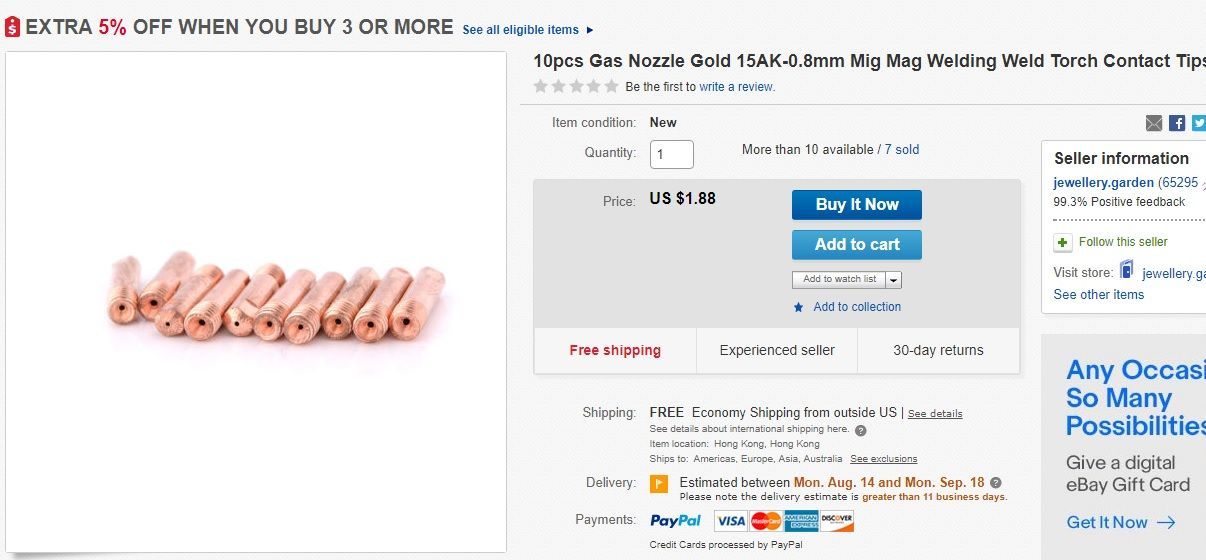The width and height of the screenshot is (1206, 560).
Task: Click See exclusions link
Action: pyautogui.click(x=883, y=459)
